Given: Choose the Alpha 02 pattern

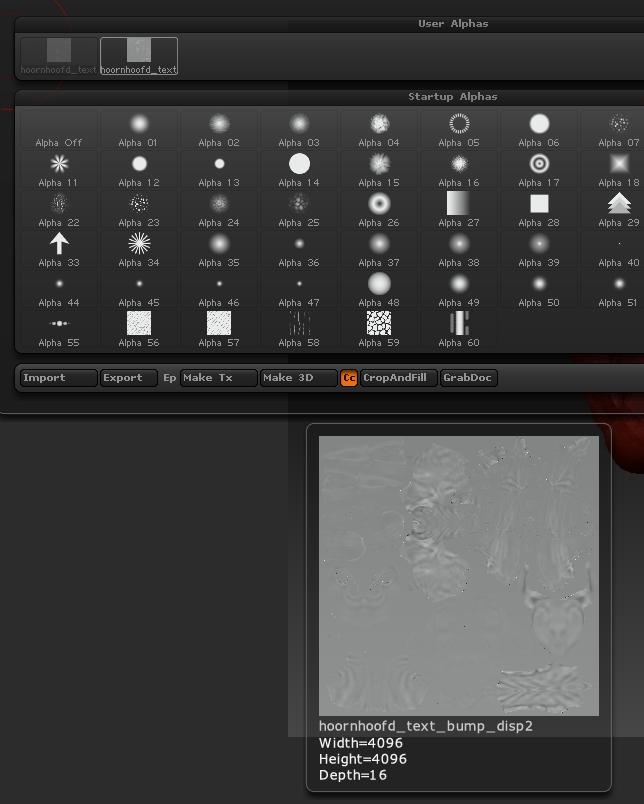Looking at the screenshot, I should 219,130.
